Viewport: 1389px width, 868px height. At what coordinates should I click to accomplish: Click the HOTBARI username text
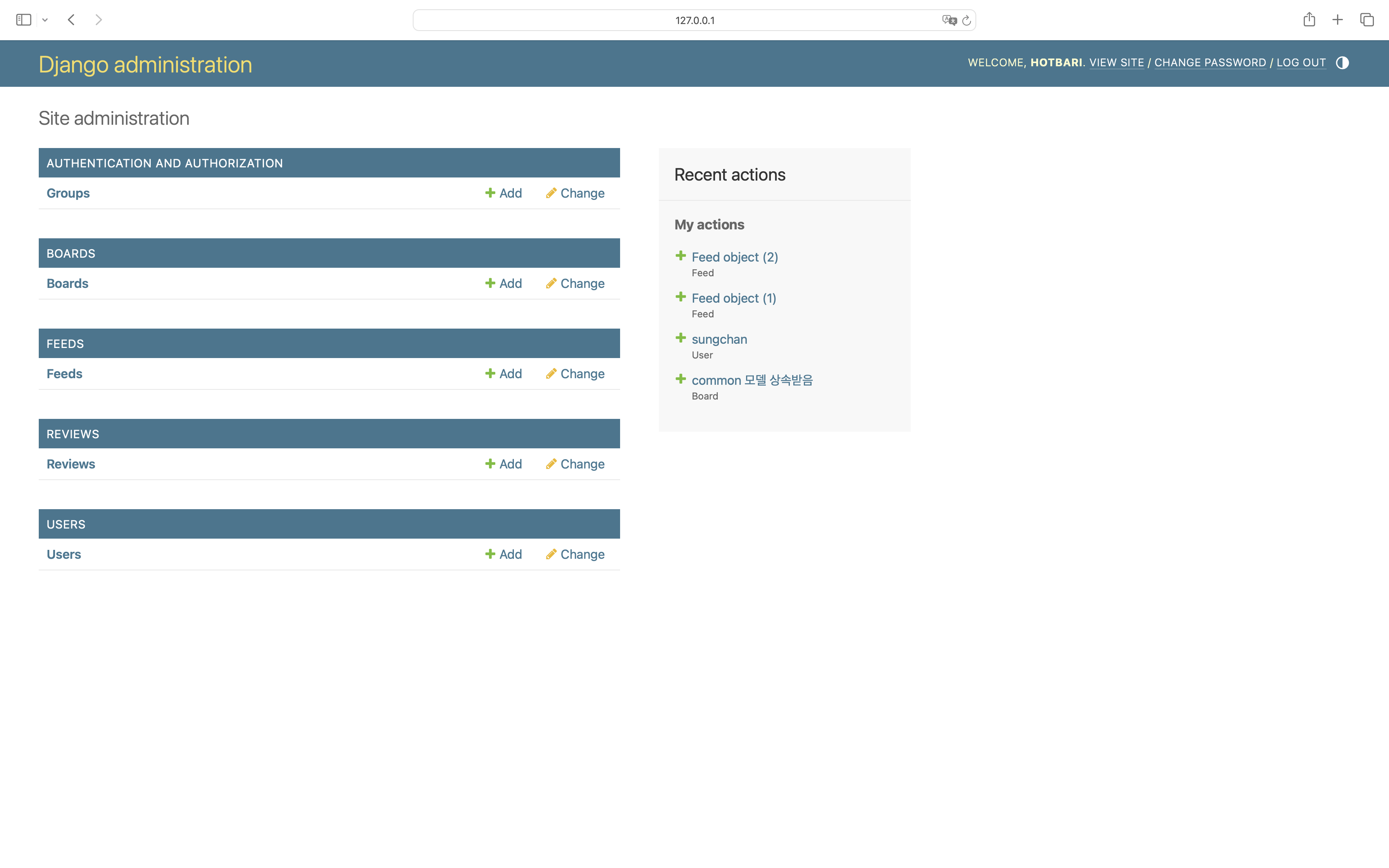click(x=1056, y=62)
